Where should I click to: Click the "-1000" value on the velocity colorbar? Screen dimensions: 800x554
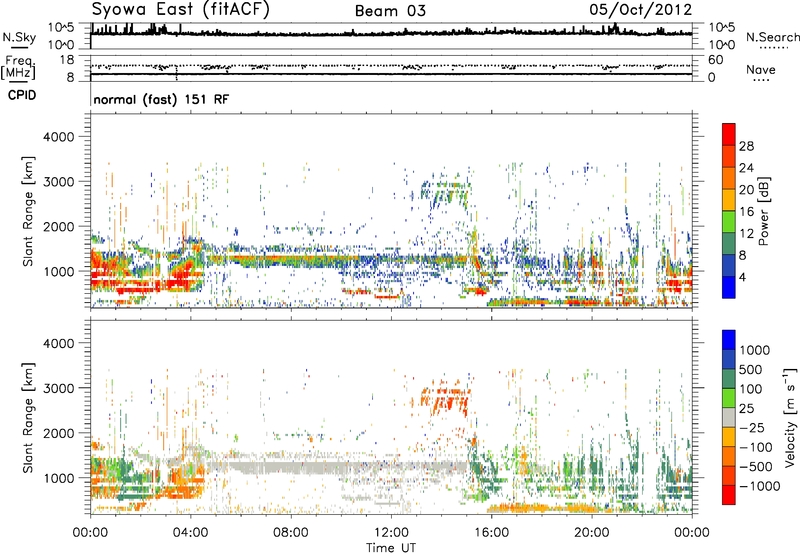pos(760,486)
